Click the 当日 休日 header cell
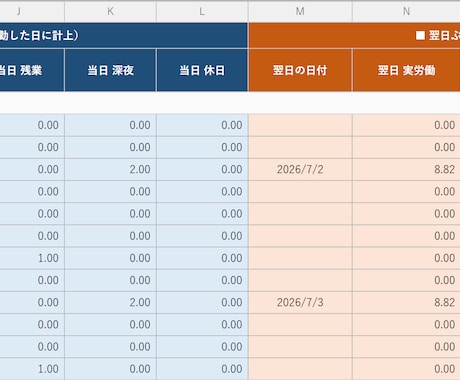Image resolution: width=460 pixels, height=380 pixels. click(202, 70)
